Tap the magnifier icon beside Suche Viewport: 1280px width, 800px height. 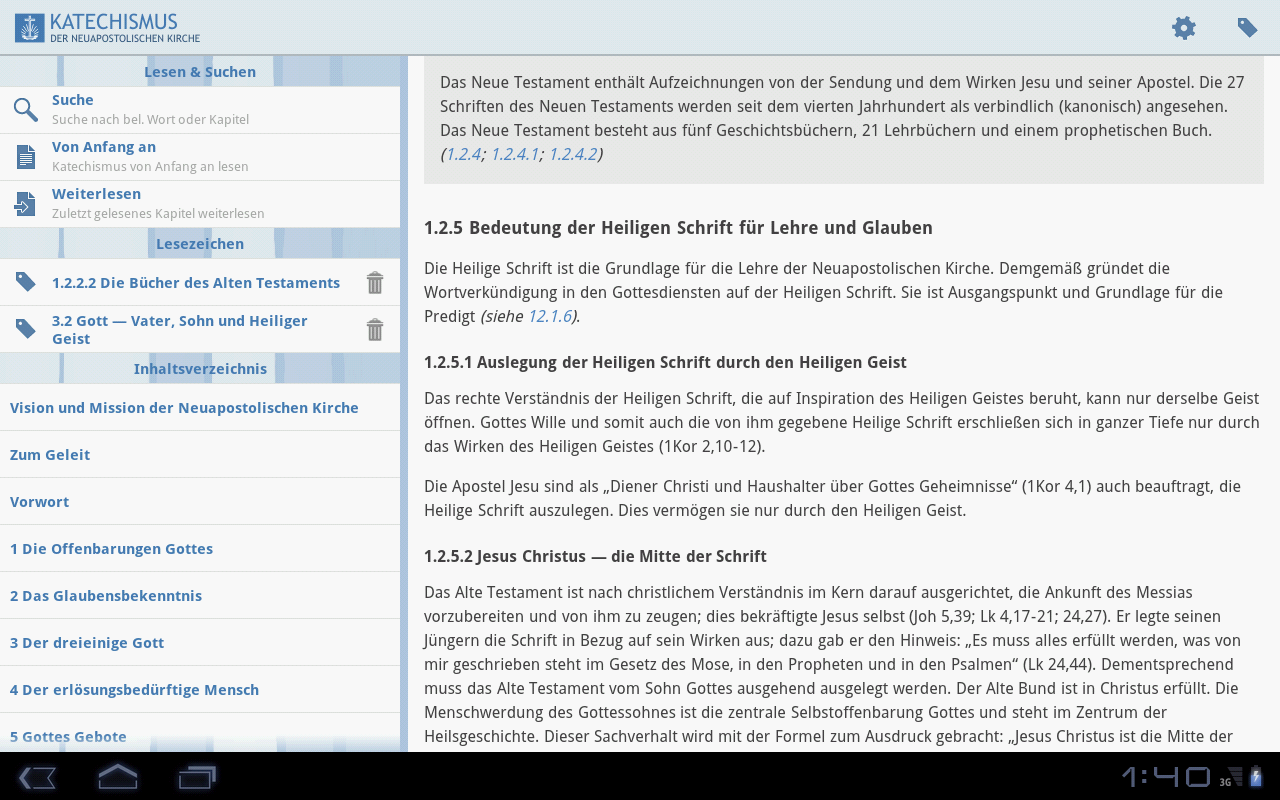(x=26, y=109)
